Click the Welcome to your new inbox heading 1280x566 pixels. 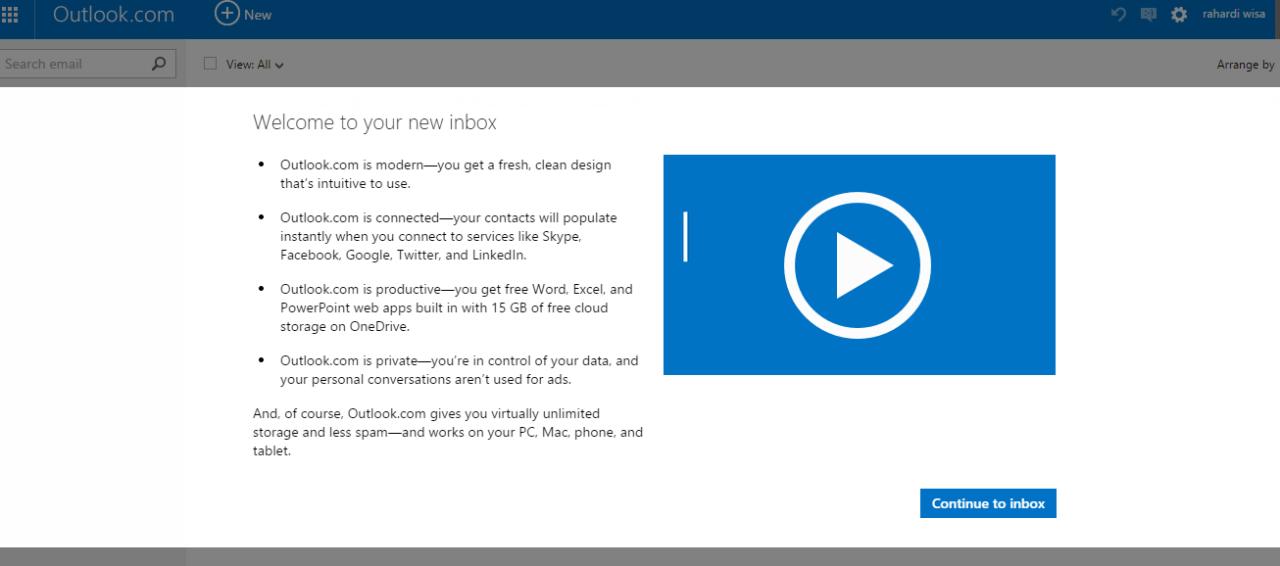click(x=375, y=122)
